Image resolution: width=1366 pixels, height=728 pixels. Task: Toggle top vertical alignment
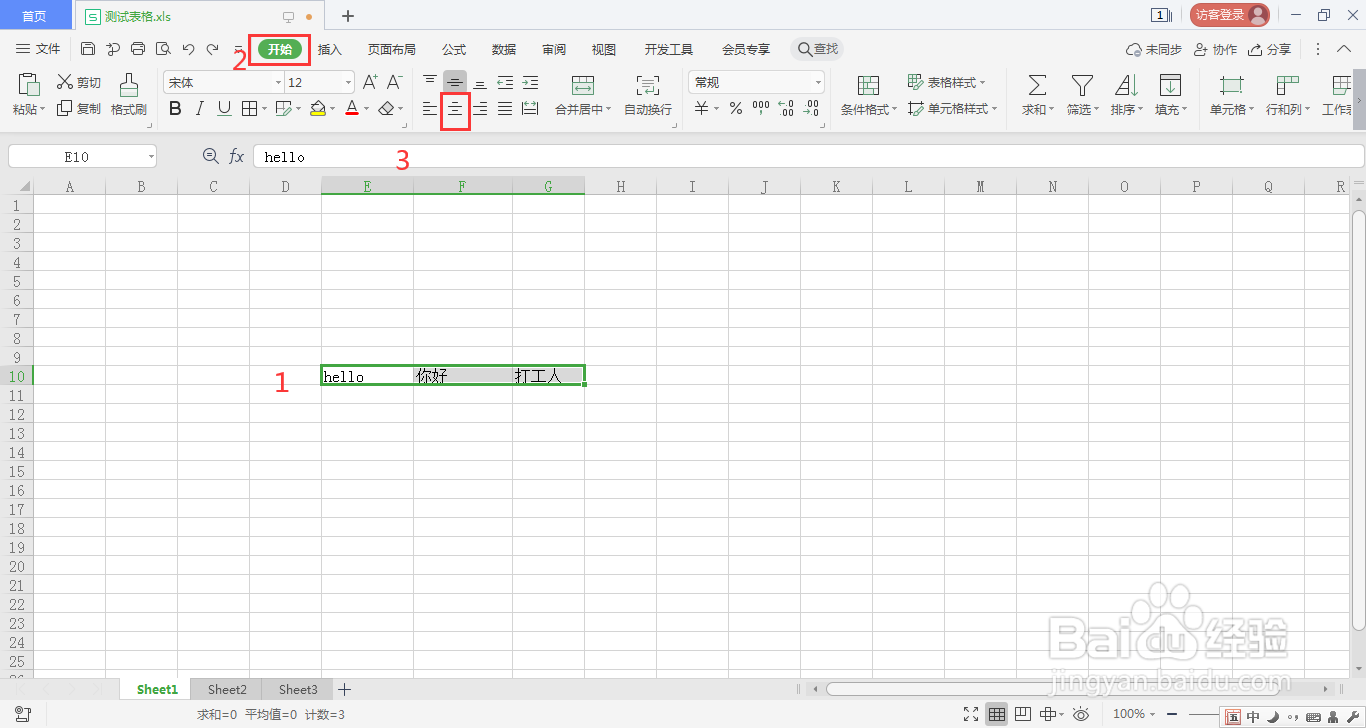430,82
